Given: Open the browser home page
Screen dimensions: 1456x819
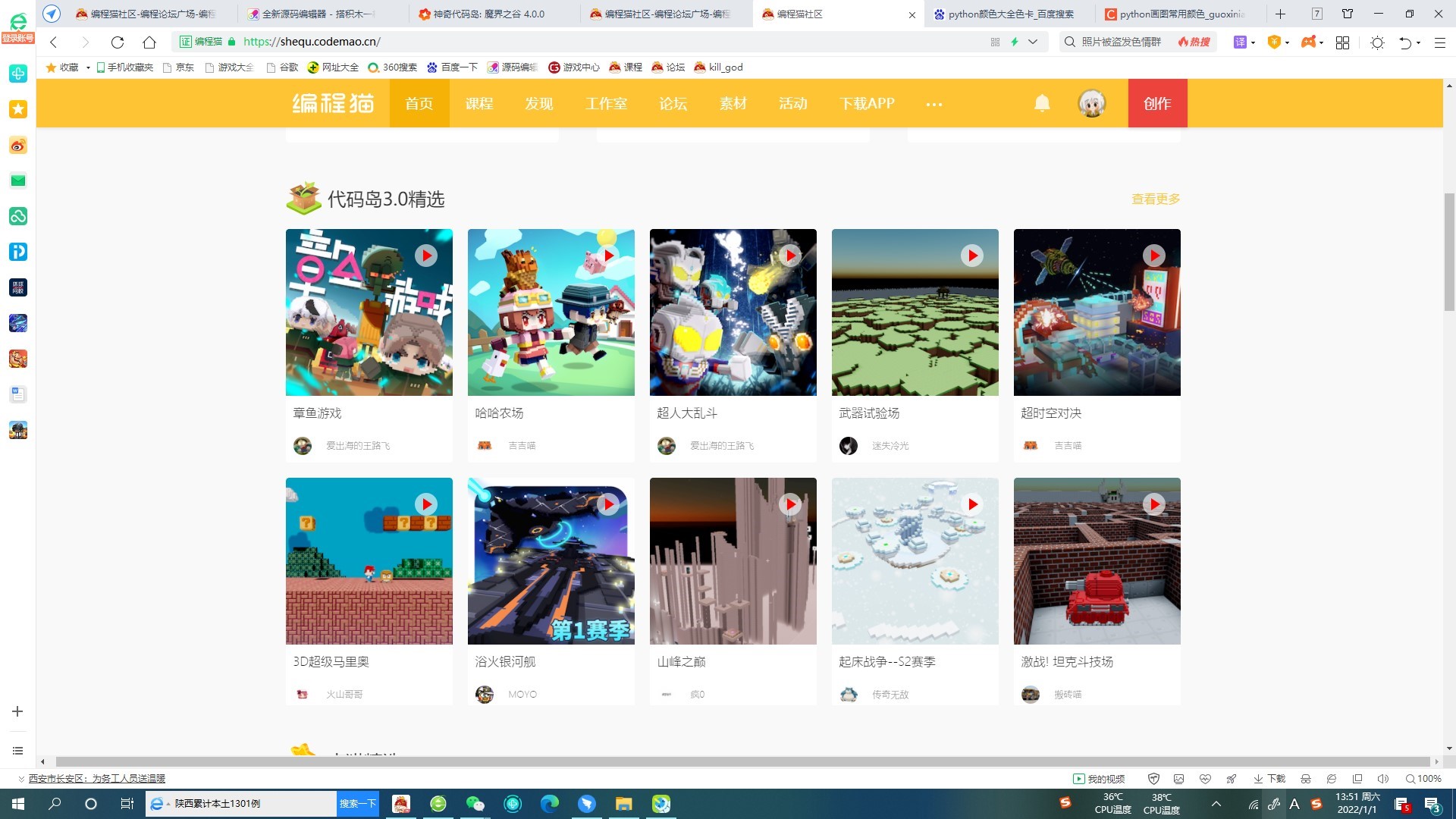Looking at the screenshot, I should point(149,42).
